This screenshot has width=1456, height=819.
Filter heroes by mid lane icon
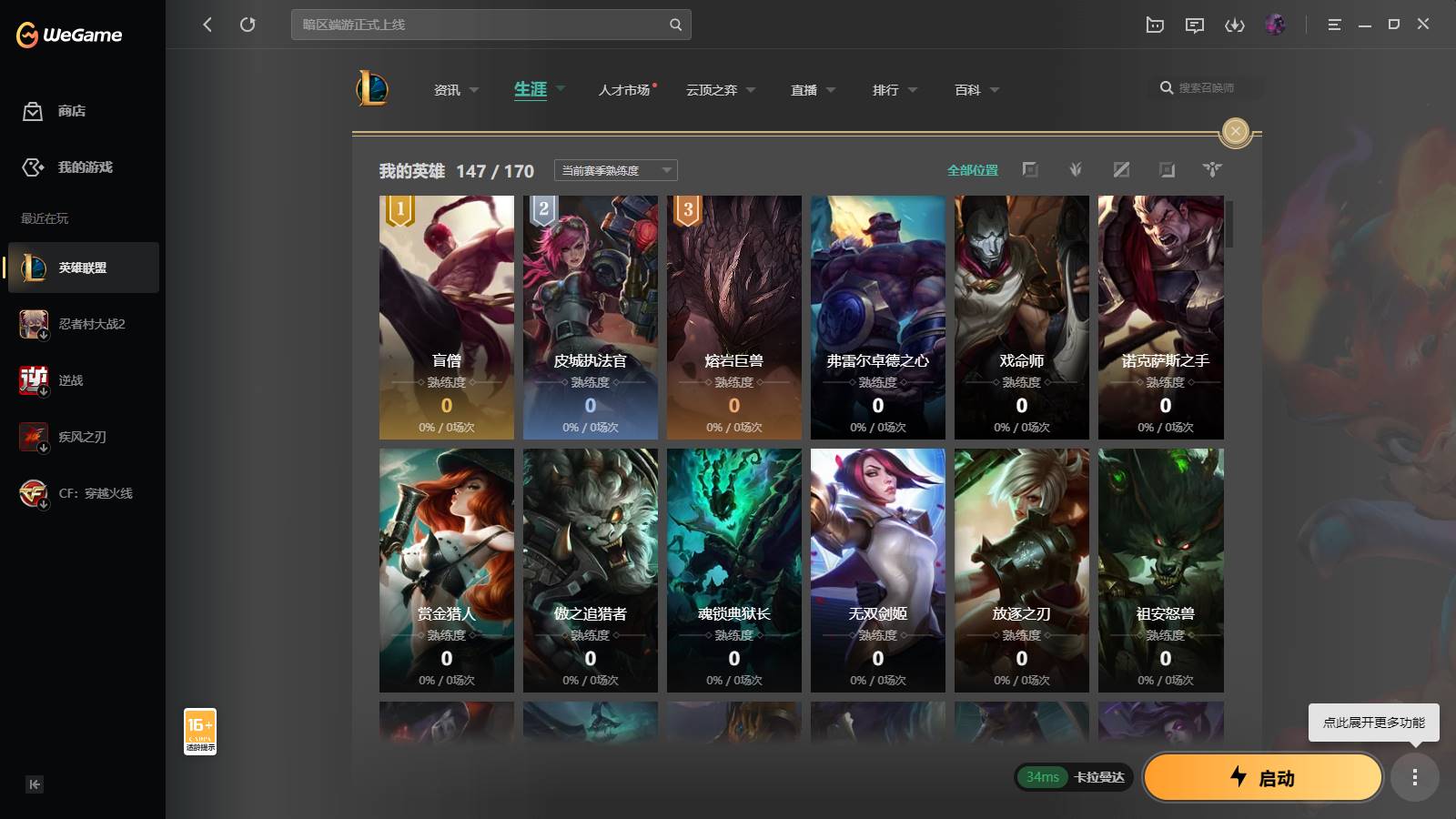[1121, 169]
